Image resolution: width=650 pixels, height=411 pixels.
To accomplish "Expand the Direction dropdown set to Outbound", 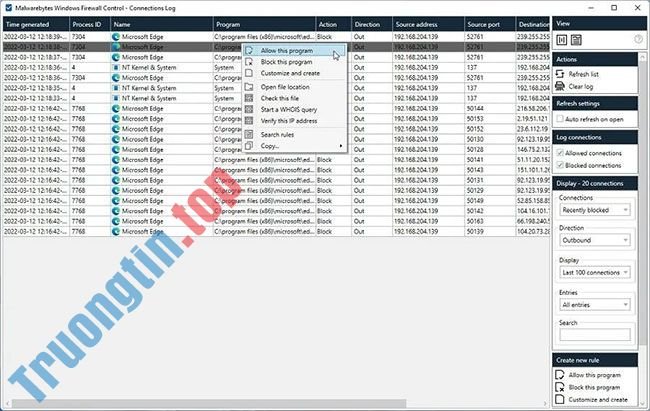I will pos(594,241).
